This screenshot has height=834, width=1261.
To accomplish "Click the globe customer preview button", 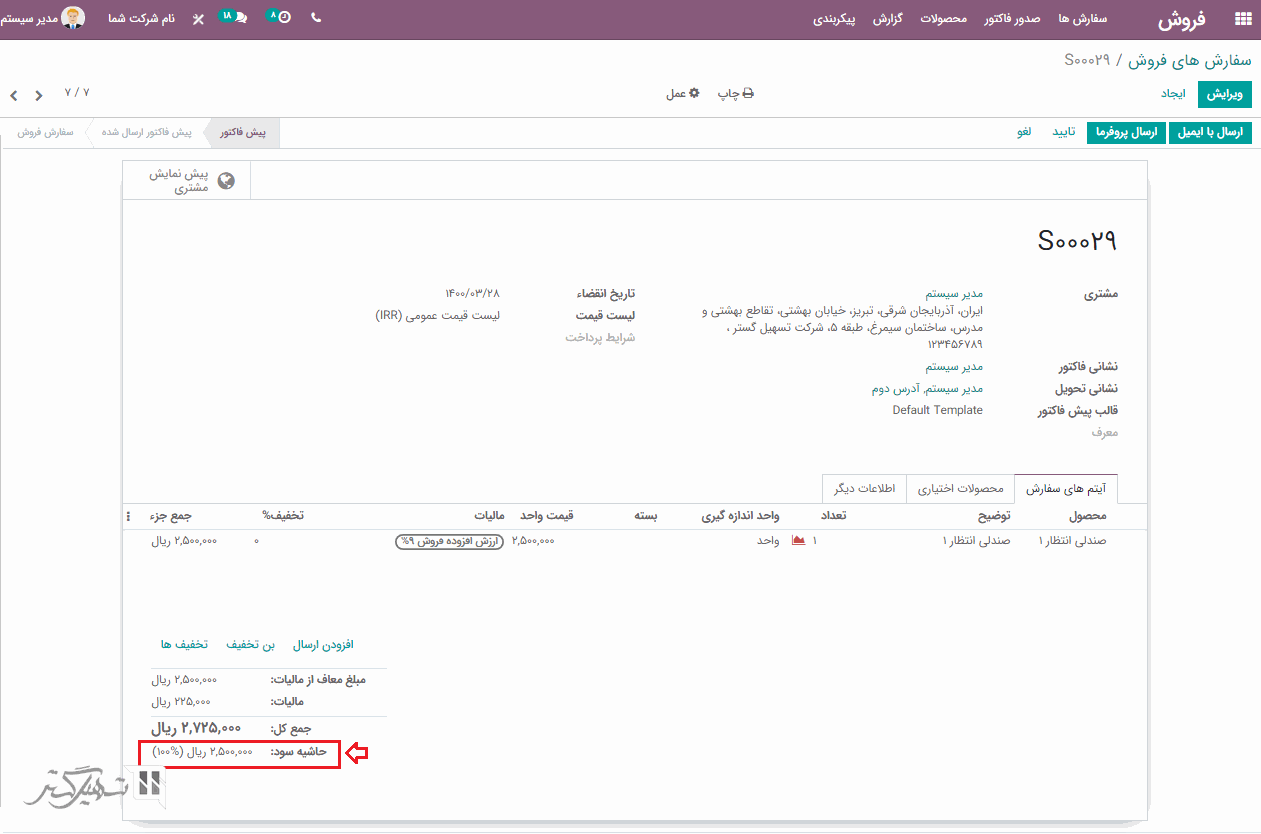I will click(226, 181).
